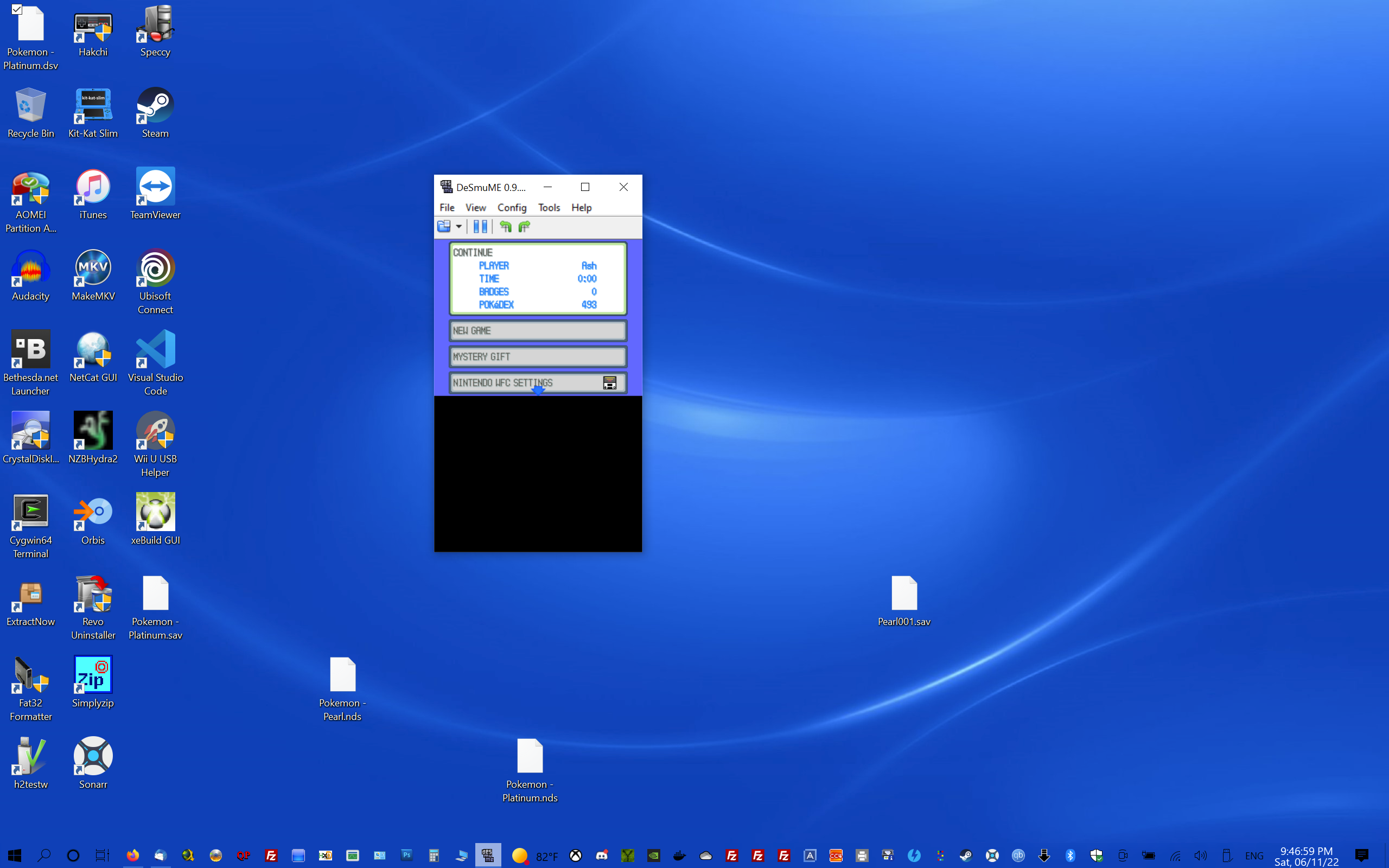This screenshot has width=1389, height=868.
Task: Select the Simplyzip desktop shortcut
Action: coord(93,683)
